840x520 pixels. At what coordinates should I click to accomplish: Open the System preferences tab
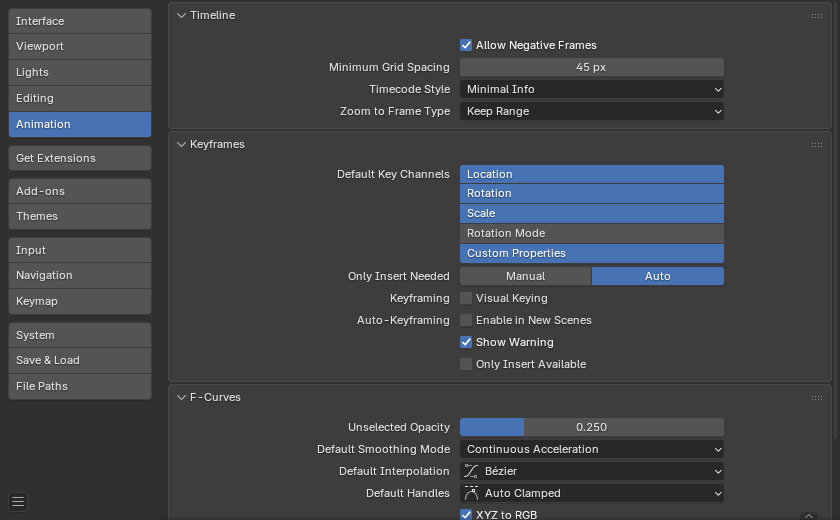pos(80,335)
